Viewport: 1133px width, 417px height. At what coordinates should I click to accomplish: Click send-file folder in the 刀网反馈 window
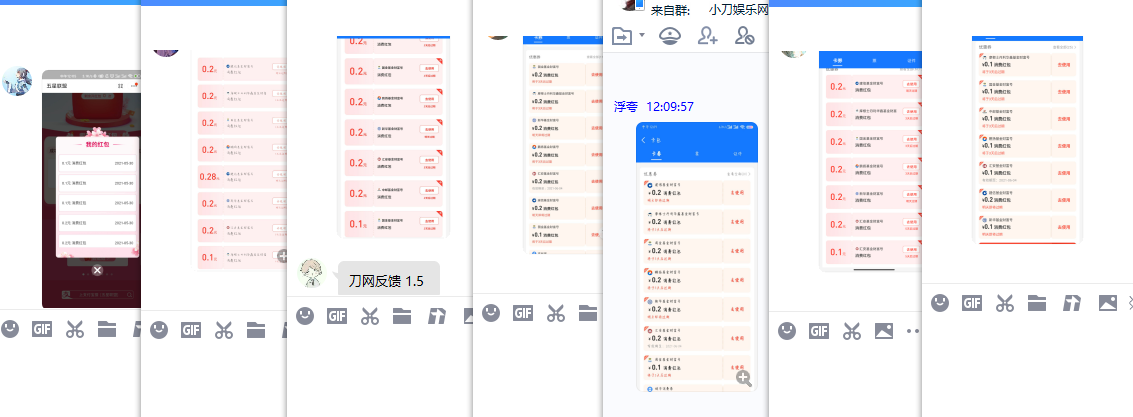point(402,315)
